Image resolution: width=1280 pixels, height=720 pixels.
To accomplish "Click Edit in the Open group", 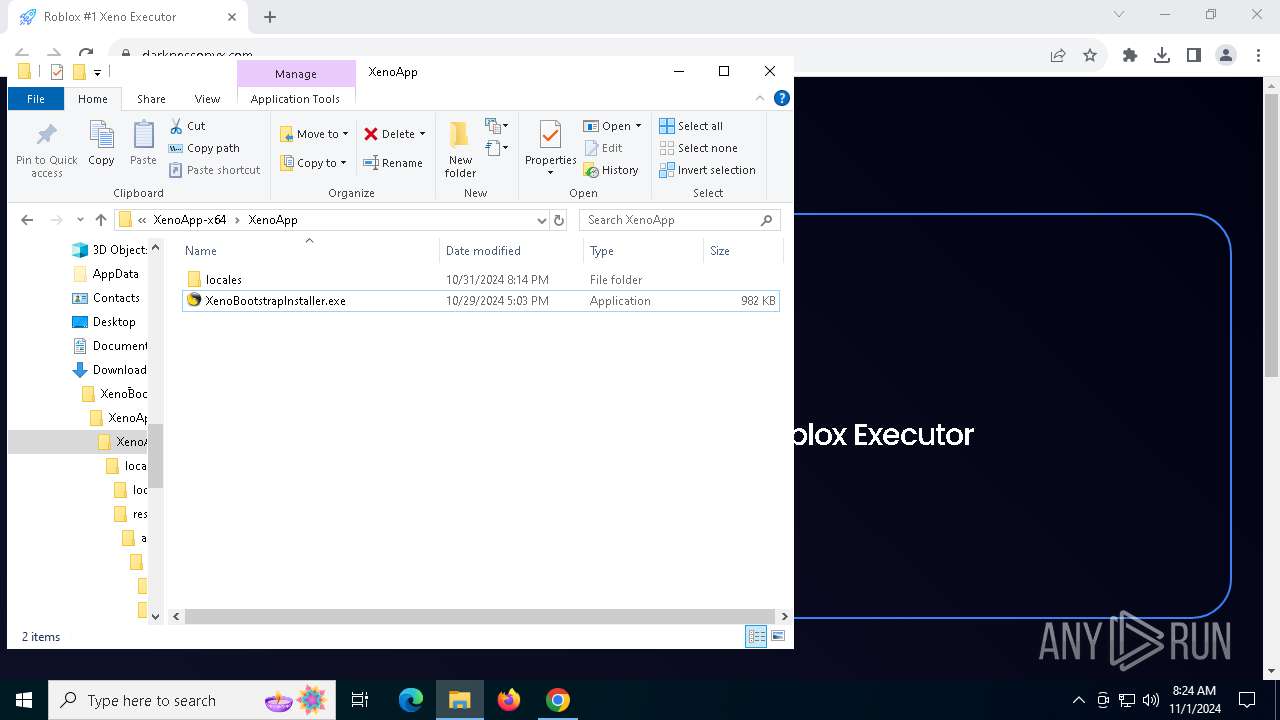I will (x=603, y=148).
